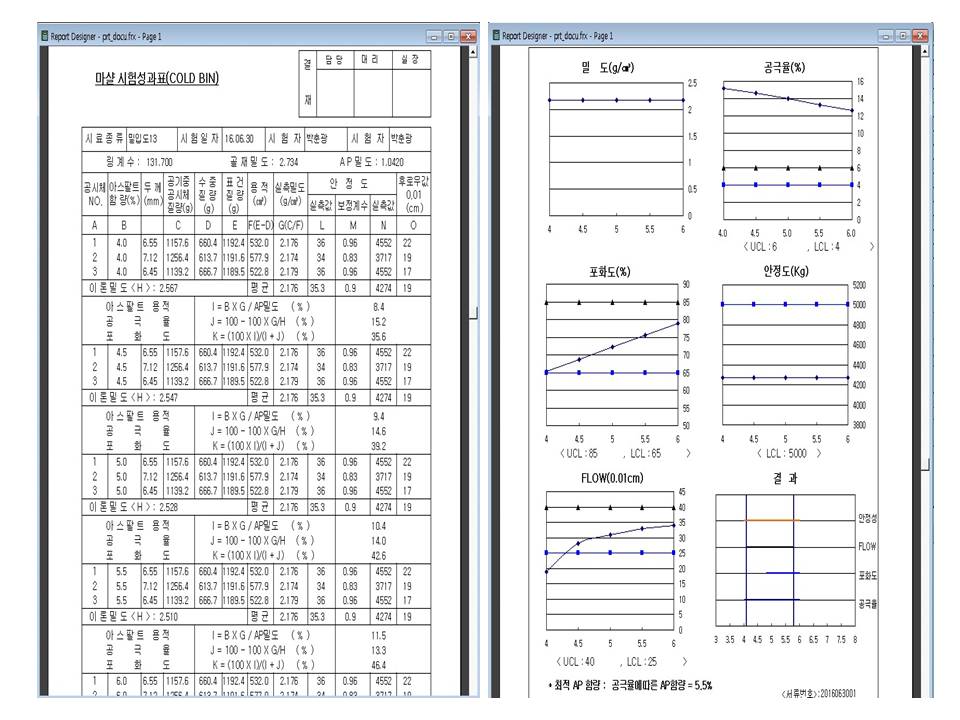Image resolution: width=960 pixels, height=720 pixels.
Task: Click the 공극율 row label in result chart
Action: pos(867,604)
